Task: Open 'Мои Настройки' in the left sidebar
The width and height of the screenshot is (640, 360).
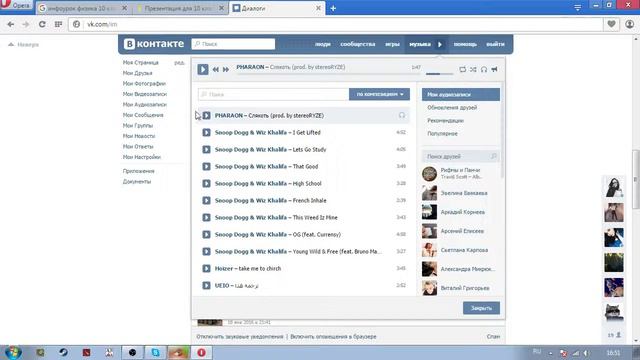Action: 142,157
